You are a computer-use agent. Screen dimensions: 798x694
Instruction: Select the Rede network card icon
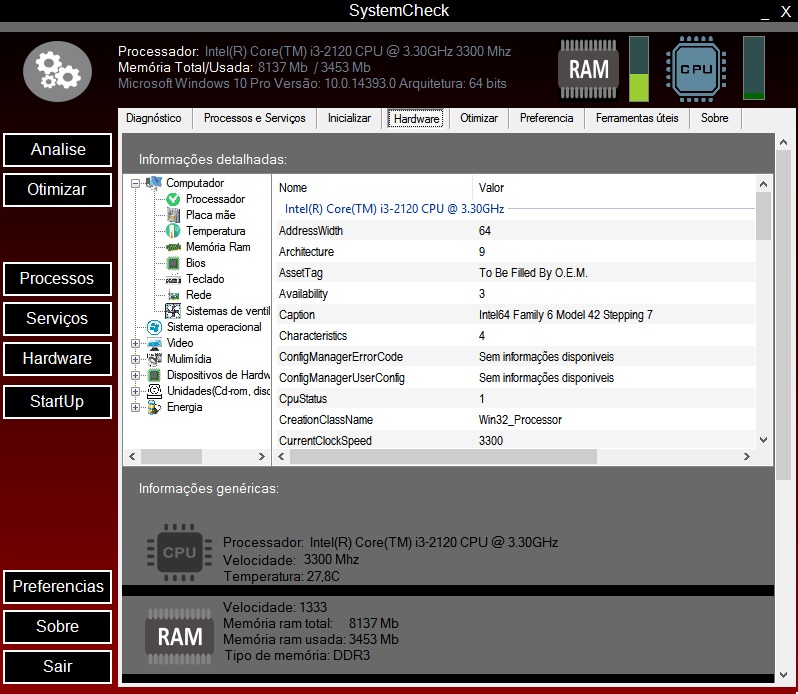point(173,295)
